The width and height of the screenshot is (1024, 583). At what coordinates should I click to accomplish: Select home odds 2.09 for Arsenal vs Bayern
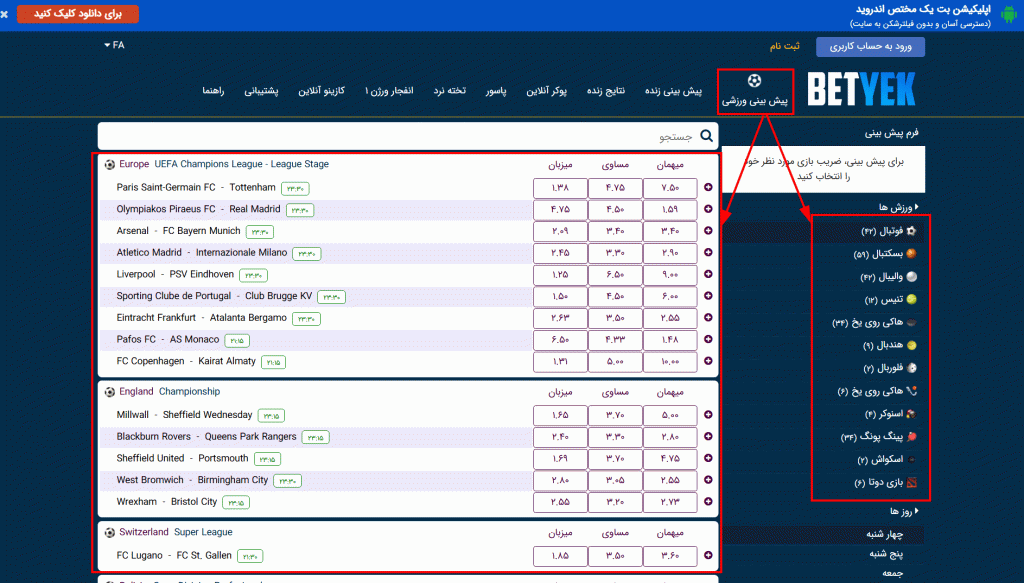(560, 231)
